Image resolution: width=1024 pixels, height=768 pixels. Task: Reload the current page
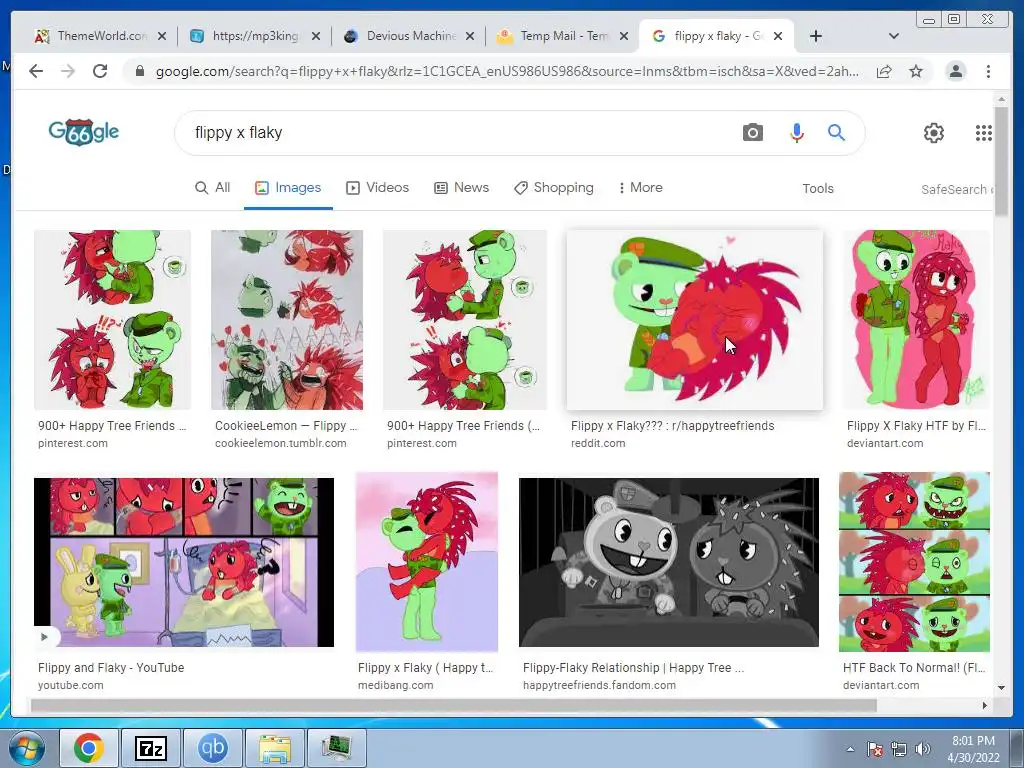(x=100, y=71)
